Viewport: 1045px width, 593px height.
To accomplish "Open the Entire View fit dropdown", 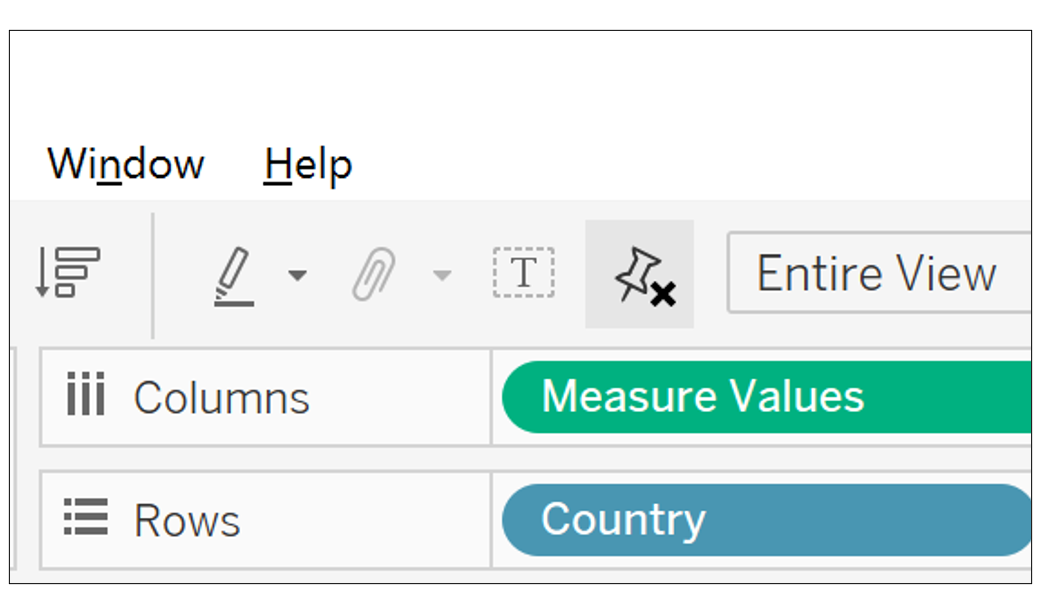I will click(878, 274).
